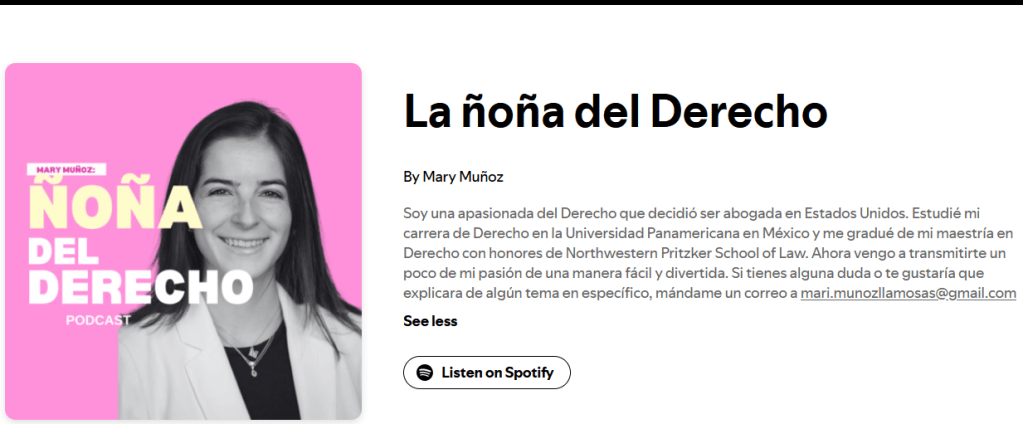
Task: Click the white DEL text on cover
Action: (x=63, y=249)
